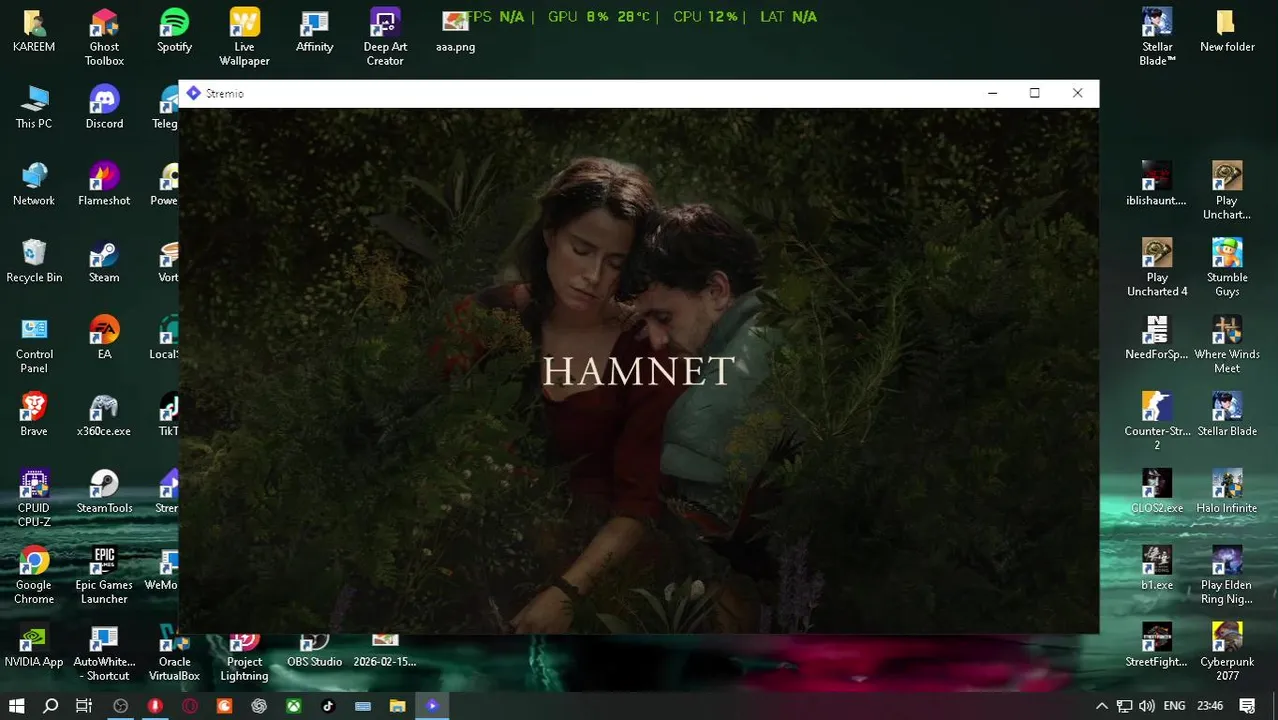
Task: Select the Affinity desktop shortcut
Action: pyautogui.click(x=314, y=31)
